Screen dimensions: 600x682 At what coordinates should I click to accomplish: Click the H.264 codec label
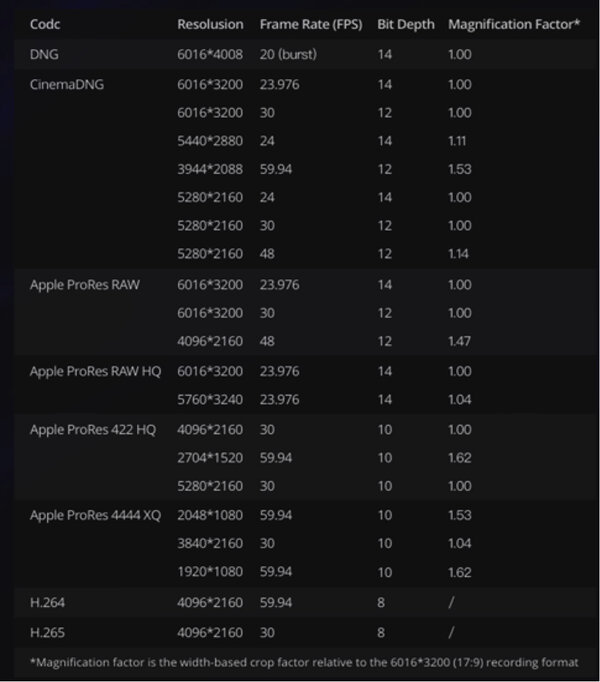point(47,602)
